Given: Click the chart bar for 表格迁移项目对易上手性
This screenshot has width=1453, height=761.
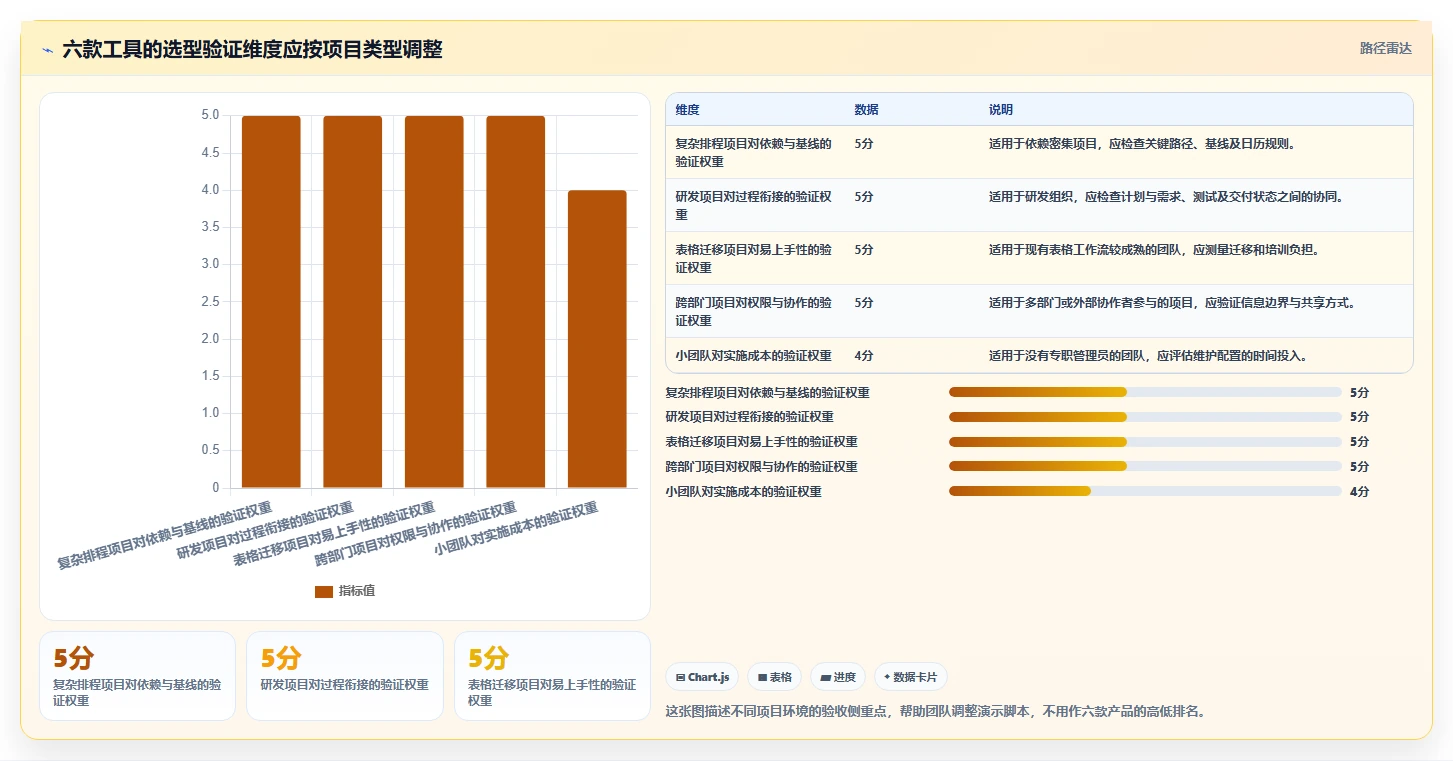Looking at the screenshot, I should [434, 302].
